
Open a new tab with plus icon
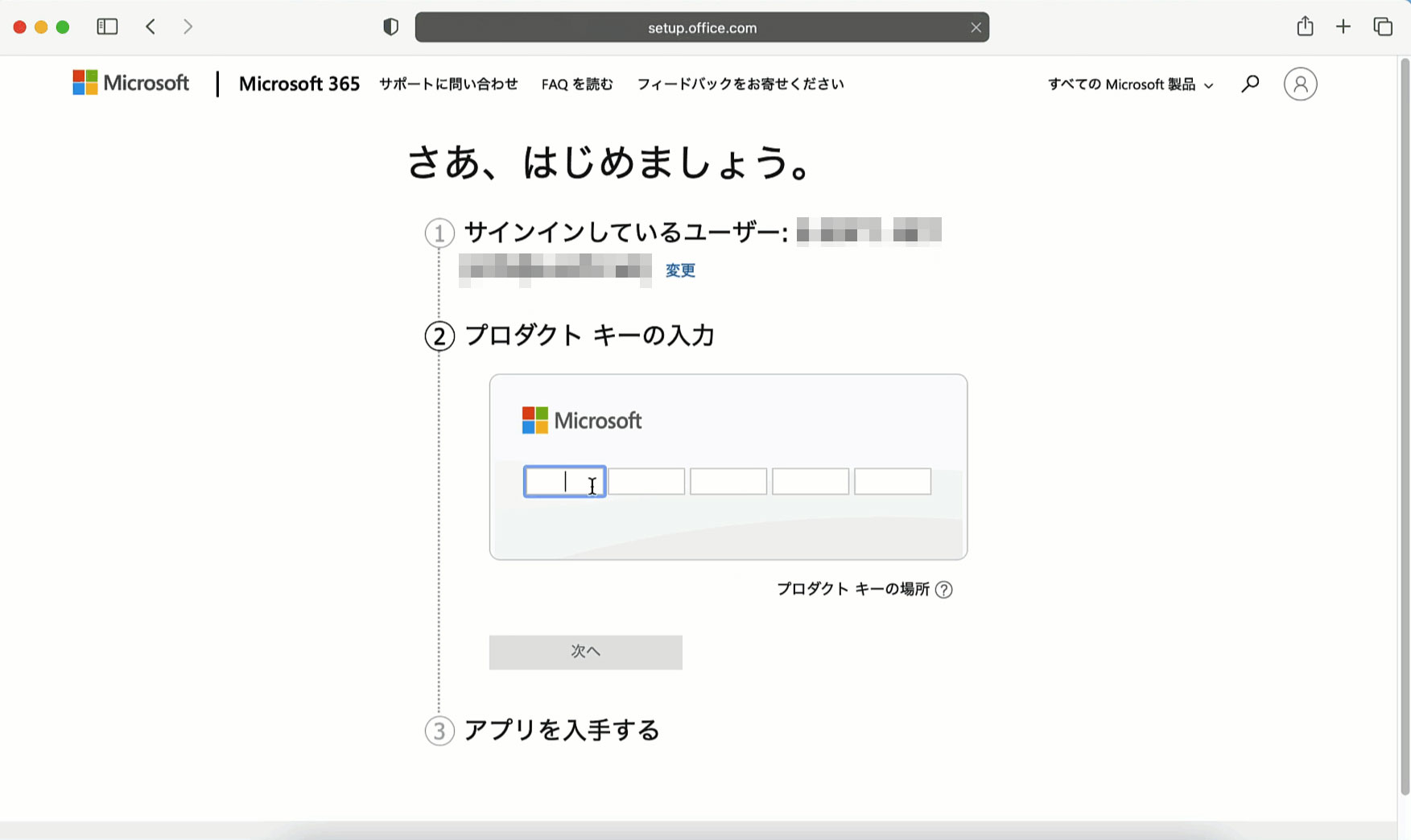click(x=1343, y=27)
